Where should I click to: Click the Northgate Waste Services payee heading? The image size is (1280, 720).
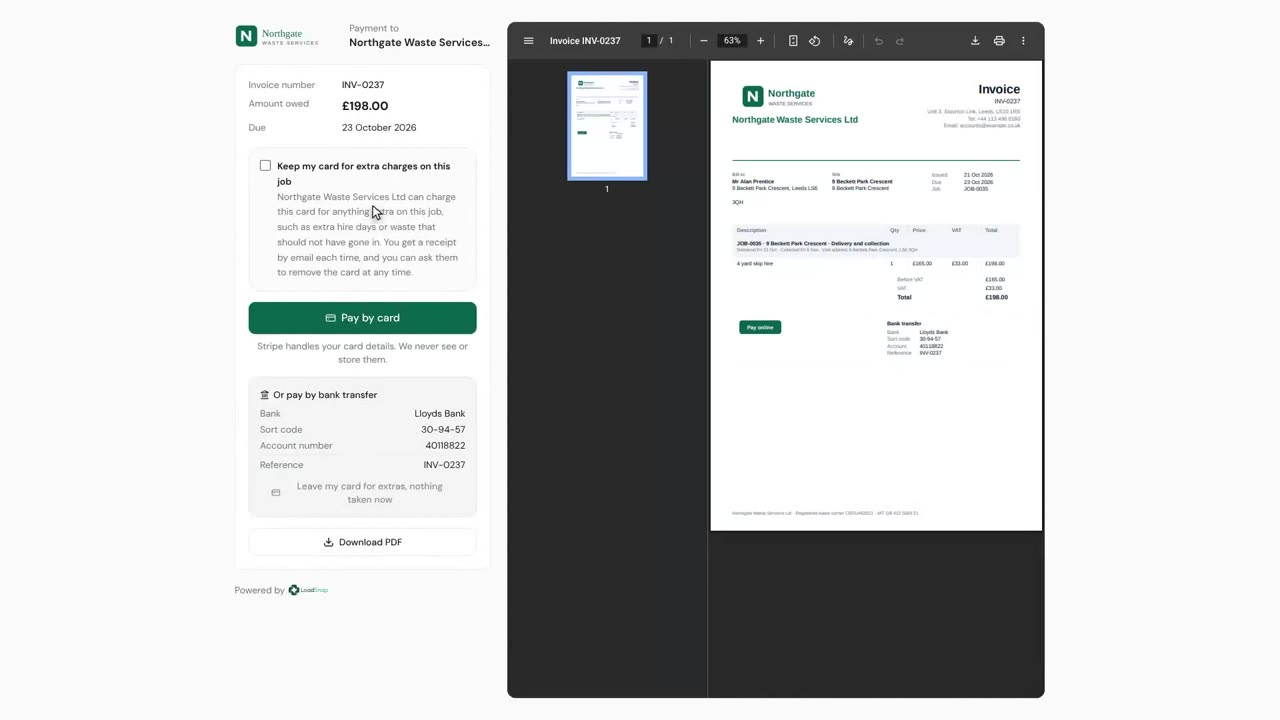click(419, 43)
